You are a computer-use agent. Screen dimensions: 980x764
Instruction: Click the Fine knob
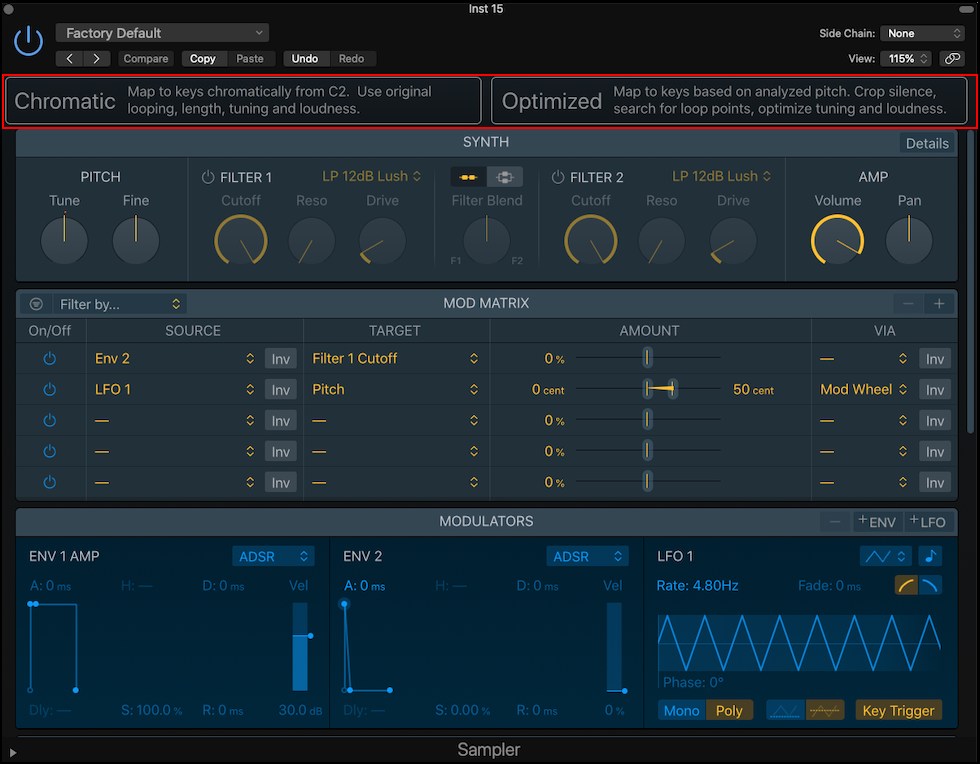pos(136,241)
